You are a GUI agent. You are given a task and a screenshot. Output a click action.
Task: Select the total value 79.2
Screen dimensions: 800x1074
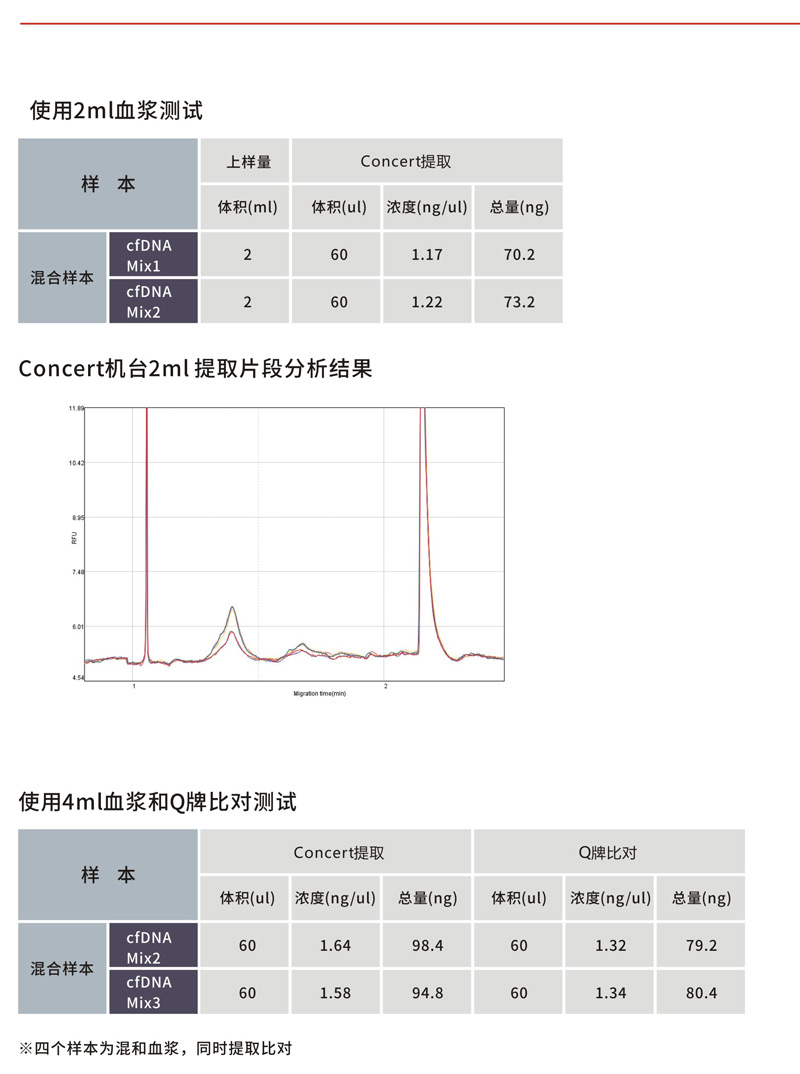[x=701, y=945]
